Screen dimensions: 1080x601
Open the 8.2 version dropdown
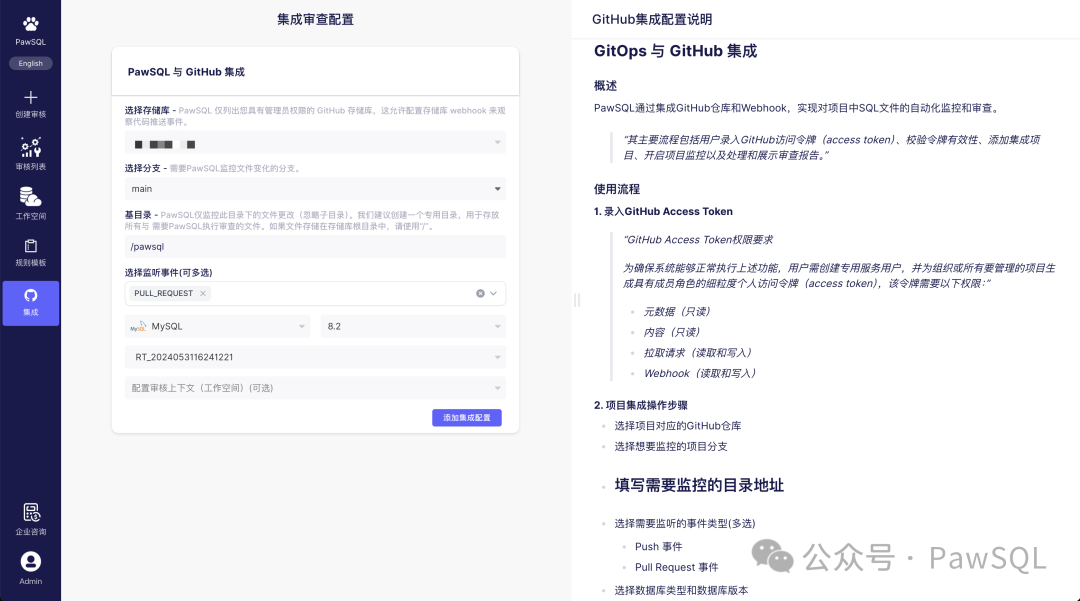point(413,326)
